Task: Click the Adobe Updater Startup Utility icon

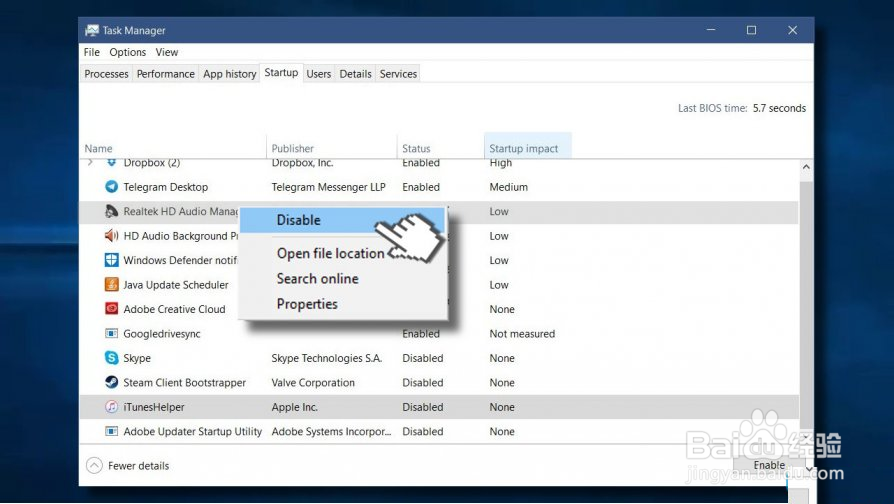Action: [x=111, y=431]
